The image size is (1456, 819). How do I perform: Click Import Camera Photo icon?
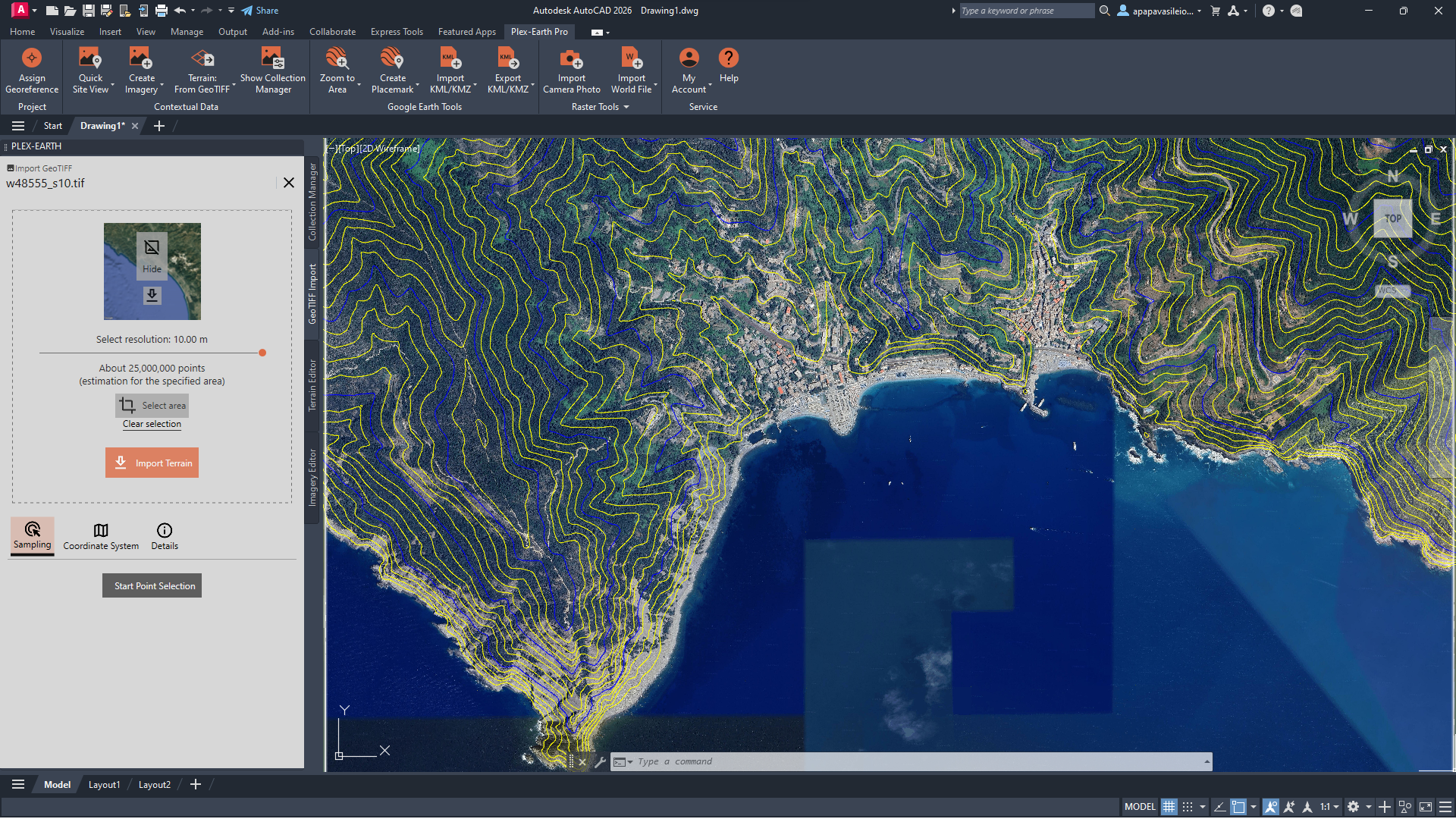pos(571,58)
